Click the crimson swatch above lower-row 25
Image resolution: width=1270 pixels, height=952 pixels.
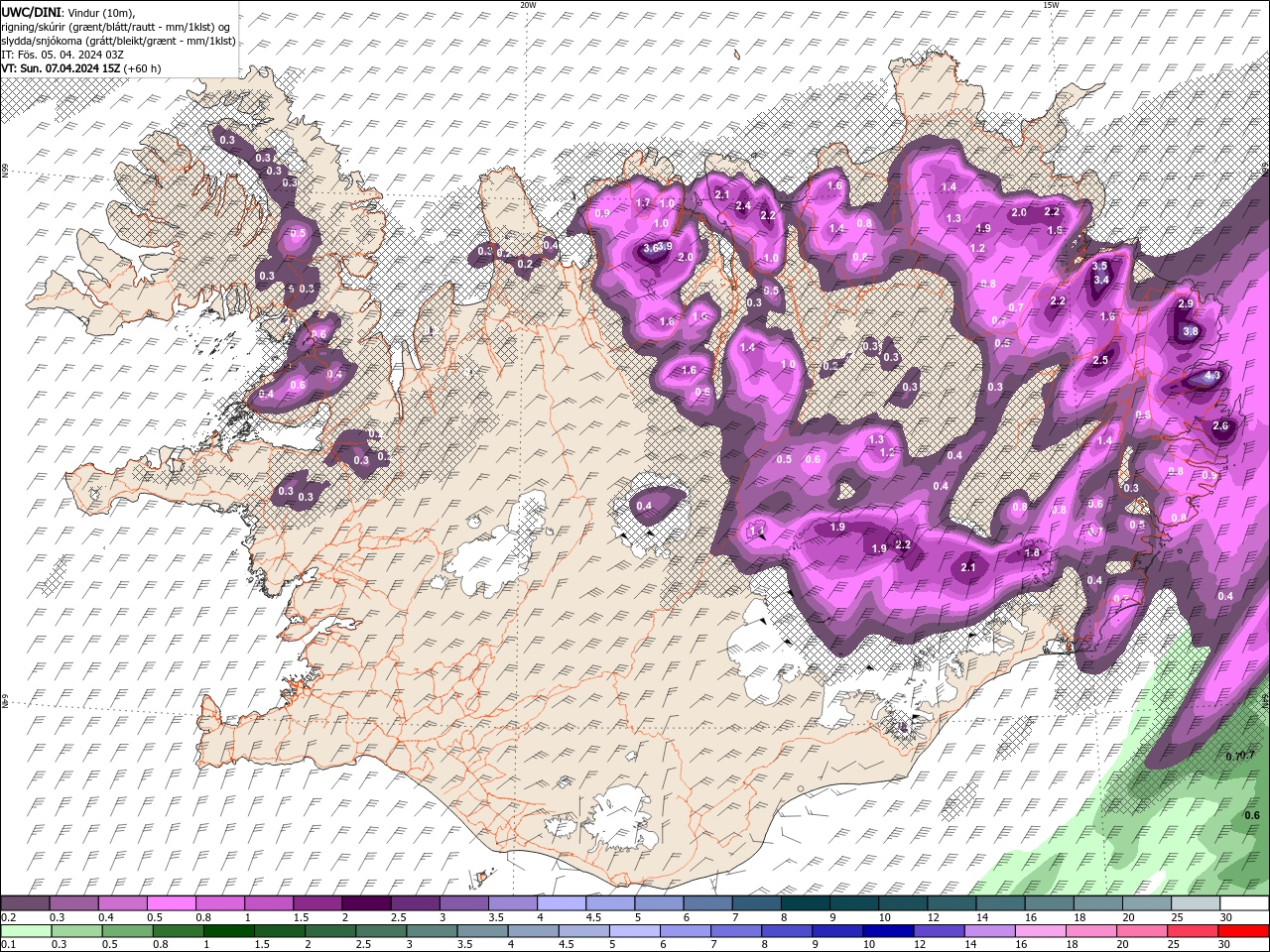1193,931
